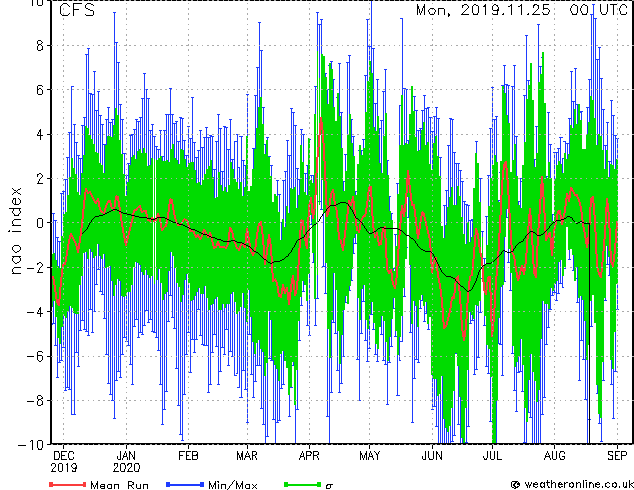Viewport: 634px width, 490px height.
Task: Click the blue Min/Max legend line
Action: tap(185, 484)
